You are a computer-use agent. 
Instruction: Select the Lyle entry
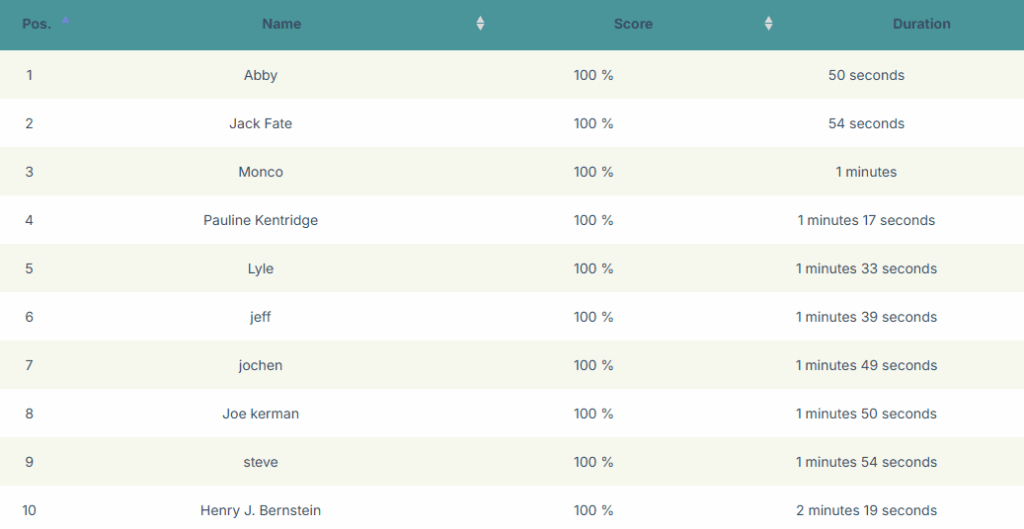[x=261, y=268]
